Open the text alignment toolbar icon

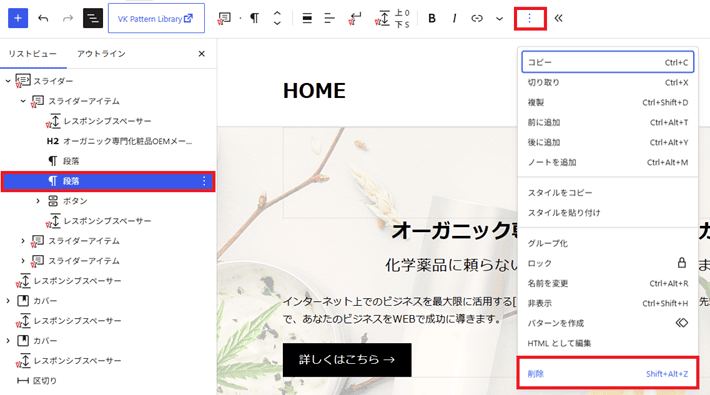pos(330,18)
